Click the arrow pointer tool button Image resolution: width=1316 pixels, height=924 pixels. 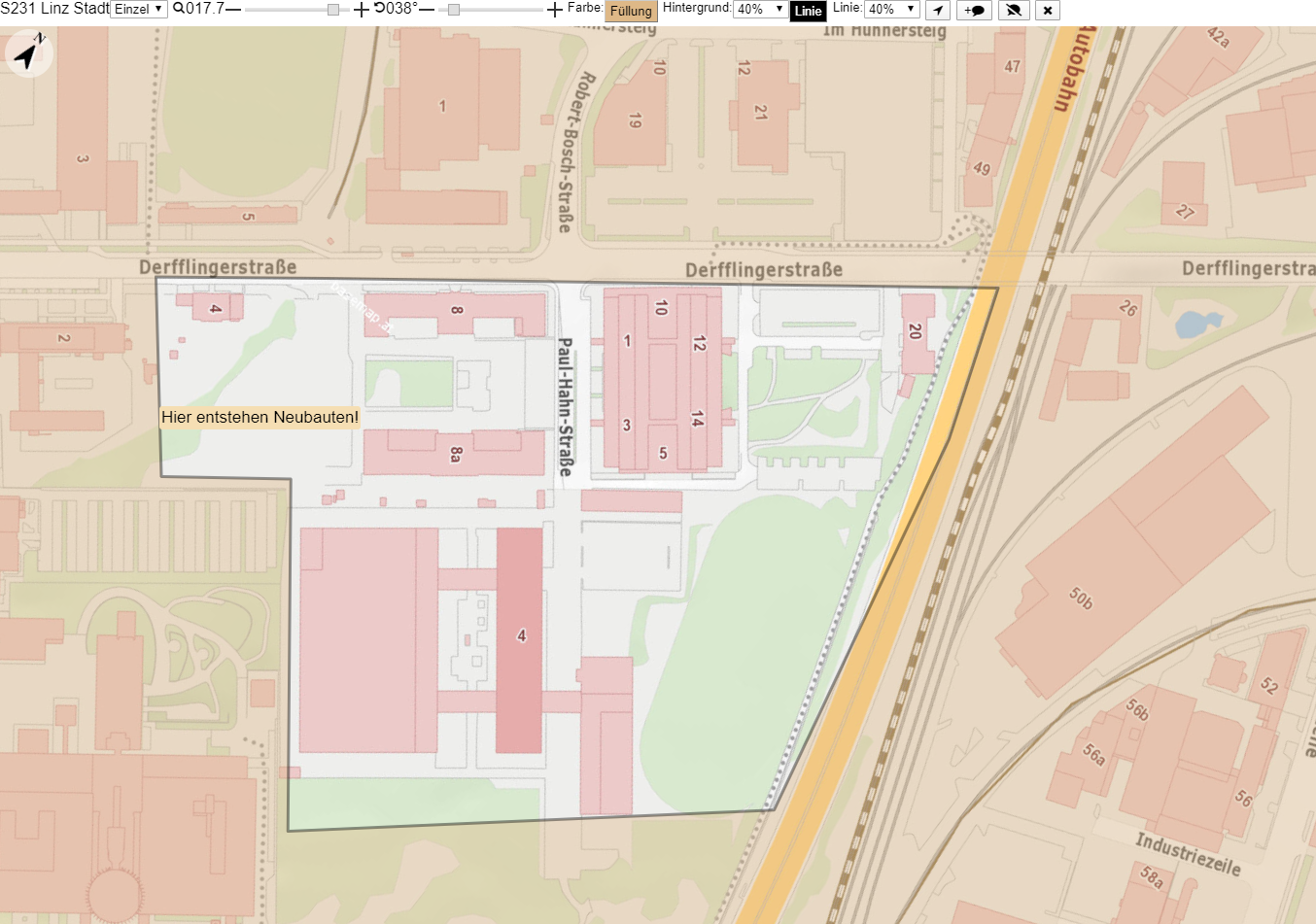click(937, 11)
